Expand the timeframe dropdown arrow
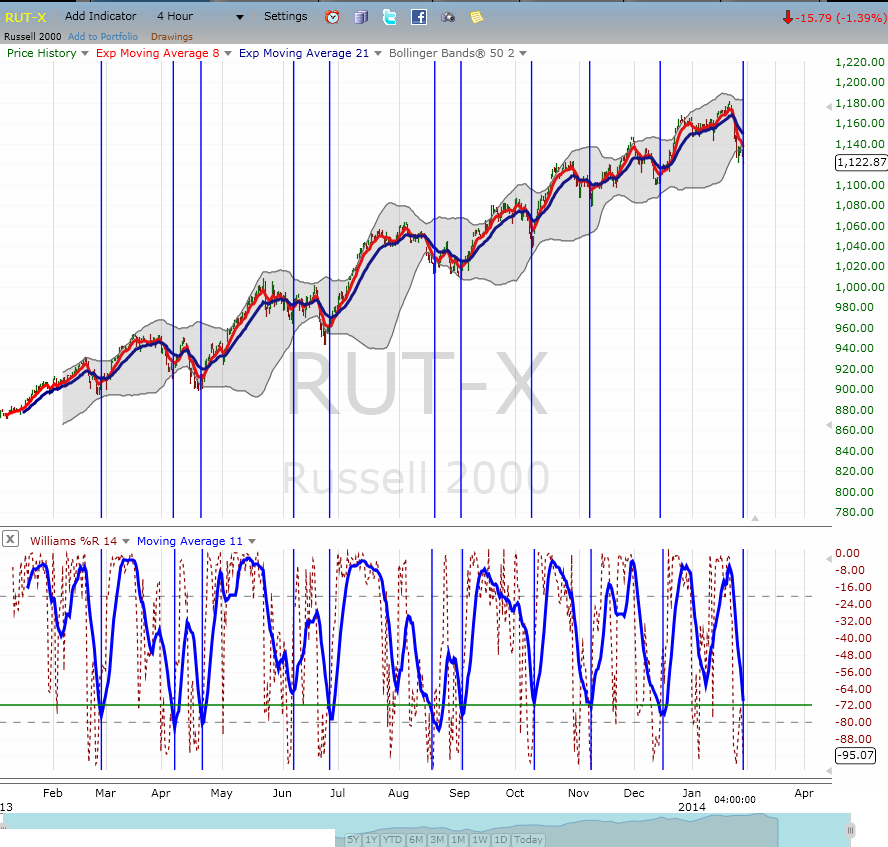 (x=240, y=18)
